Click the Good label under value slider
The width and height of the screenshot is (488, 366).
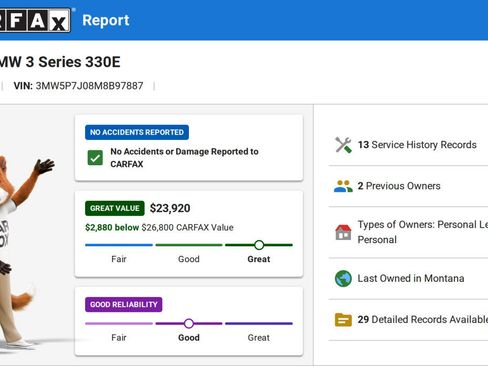[189, 259]
